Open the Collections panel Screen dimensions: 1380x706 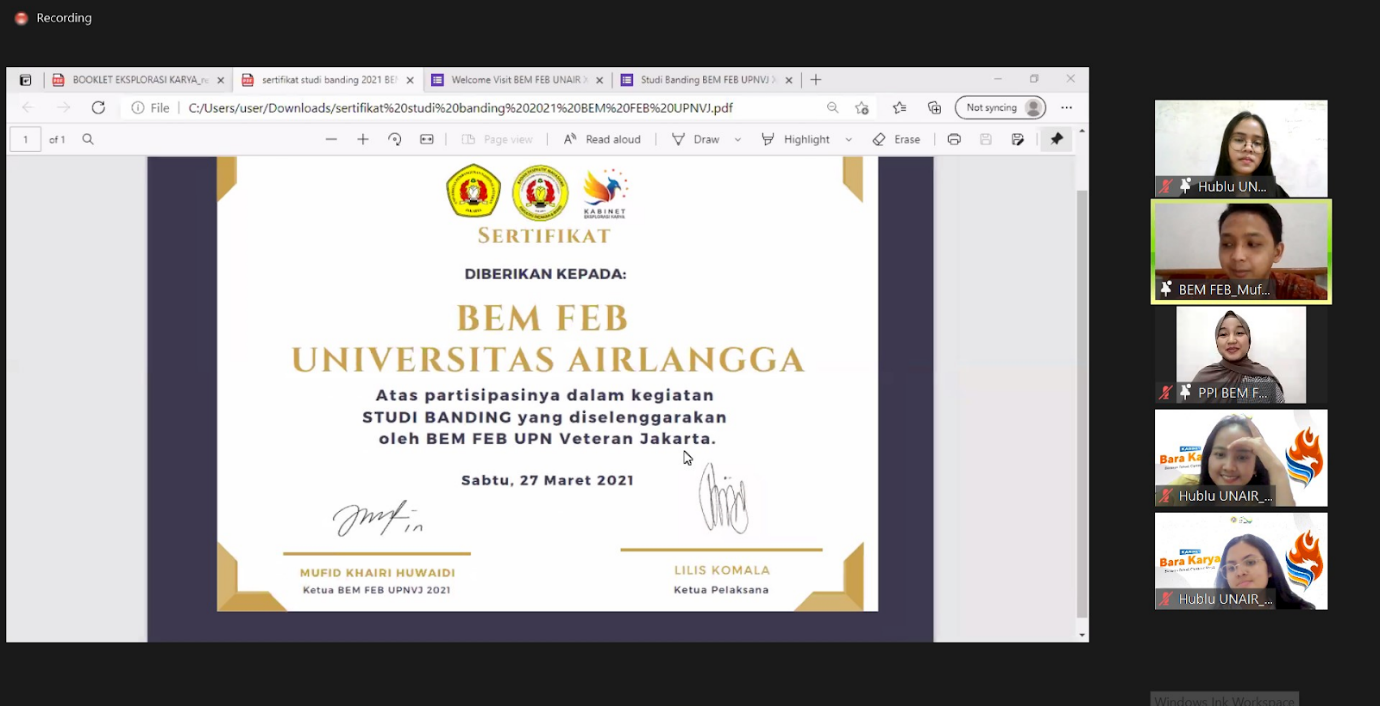(934, 108)
